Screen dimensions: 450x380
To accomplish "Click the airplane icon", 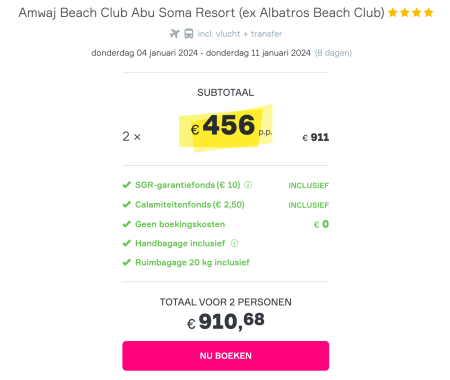I will tap(174, 34).
